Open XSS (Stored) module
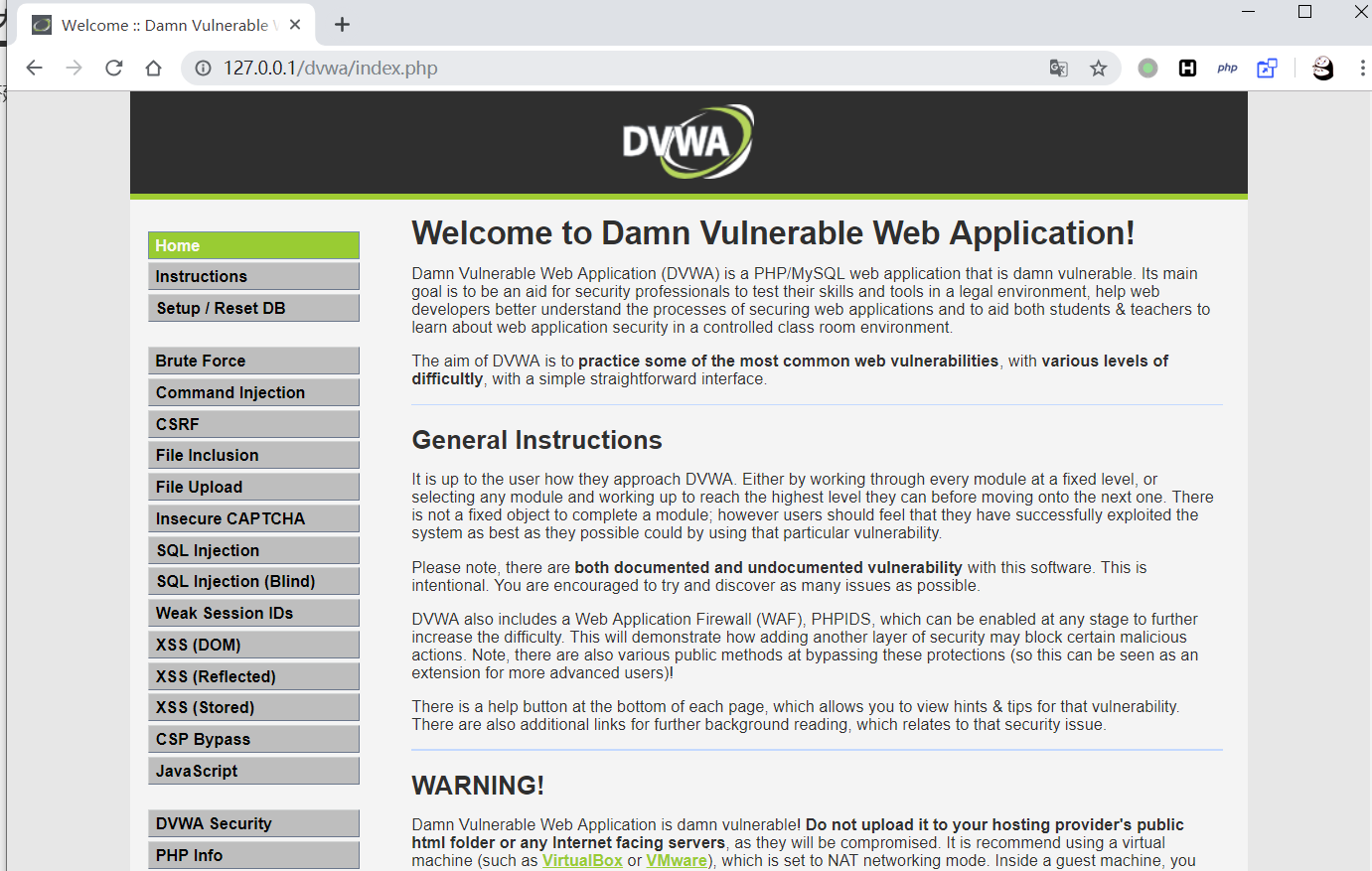The height and width of the screenshot is (871, 1372). (x=253, y=707)
